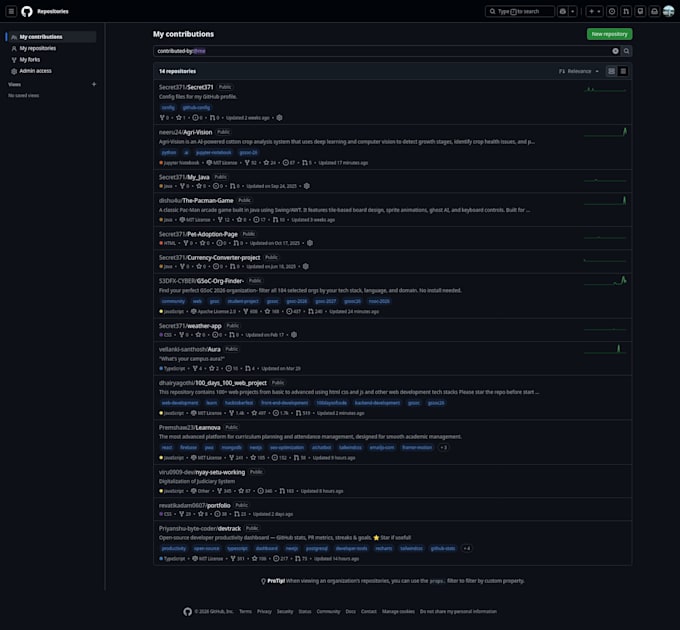
Task: Open the Premshaw23/Learnova repository
Action: [190, 428]
